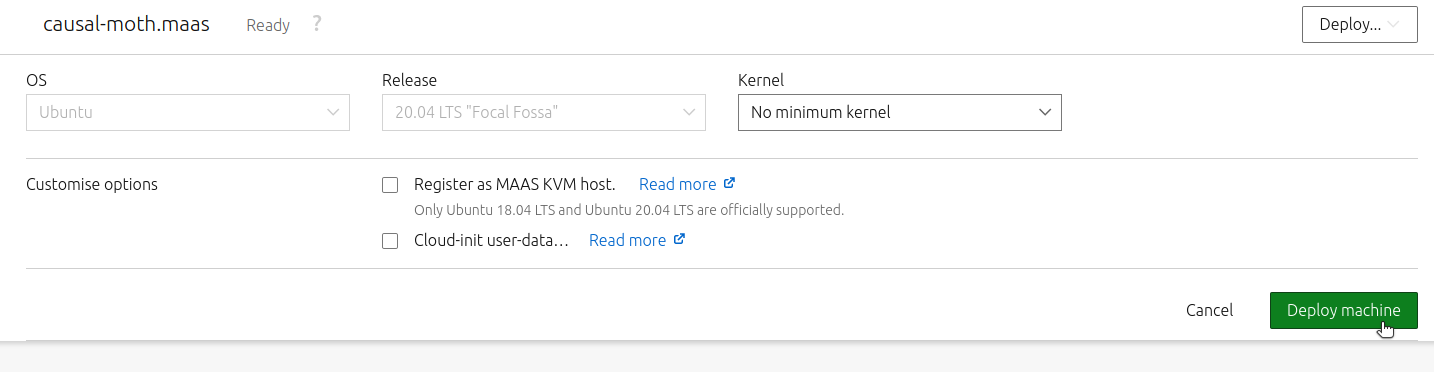
Task: Click the Customise options heading
Action: tap(92, 184)
